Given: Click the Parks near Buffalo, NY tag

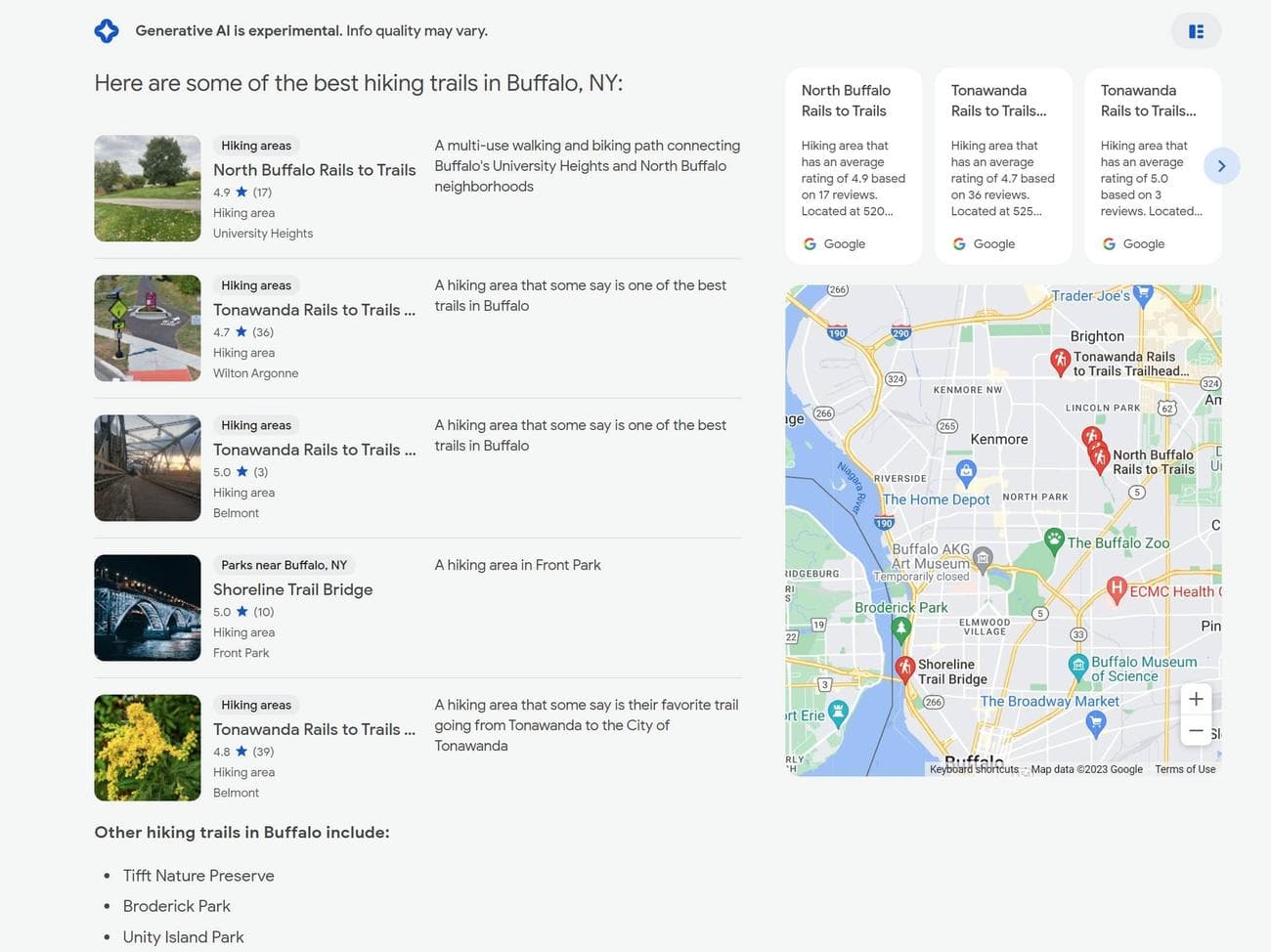Looking at the screenshot, I should click(284, 565).
